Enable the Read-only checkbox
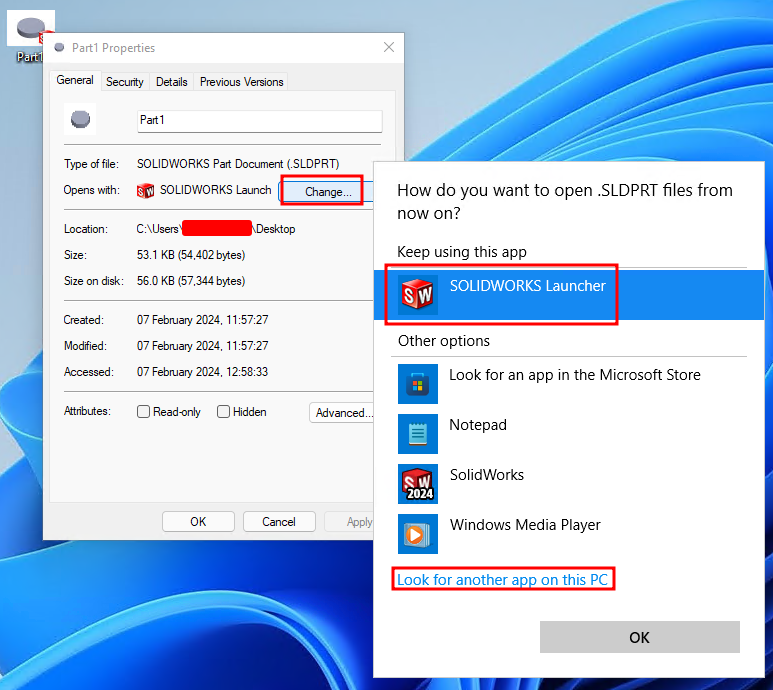The image size is (773, 690). point(144,412)
